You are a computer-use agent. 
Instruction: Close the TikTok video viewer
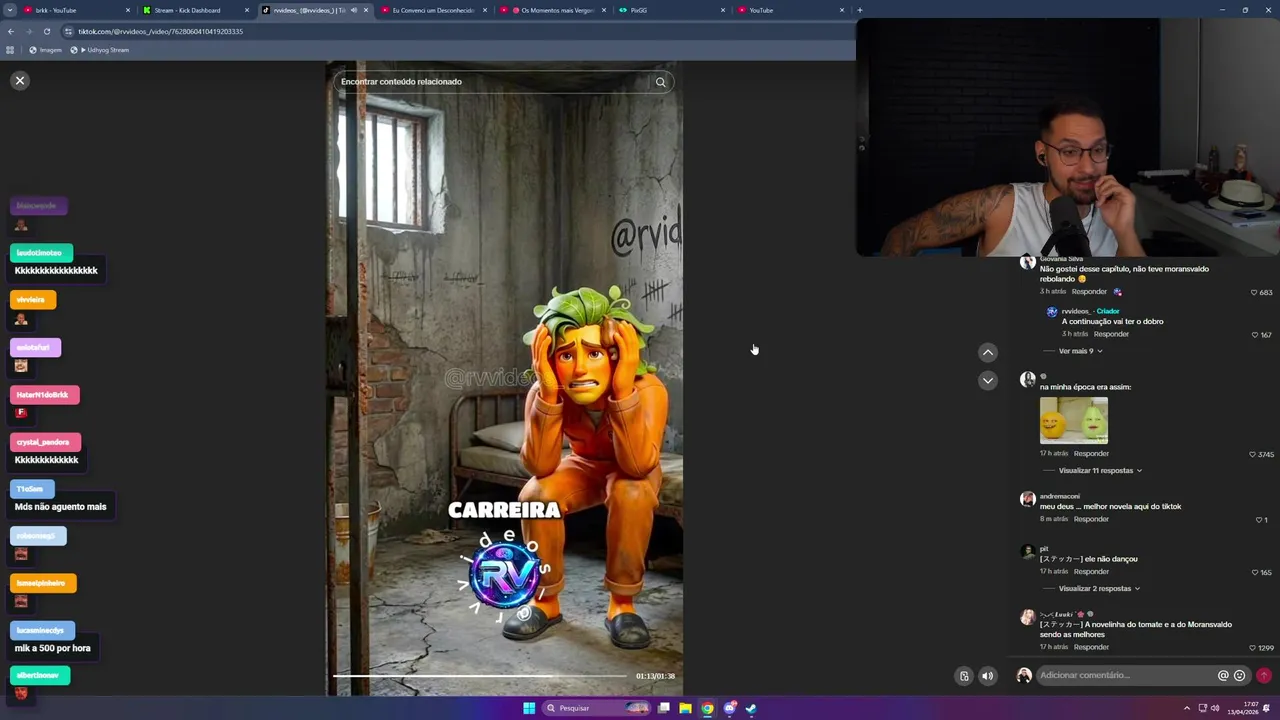tap(19, 80)
